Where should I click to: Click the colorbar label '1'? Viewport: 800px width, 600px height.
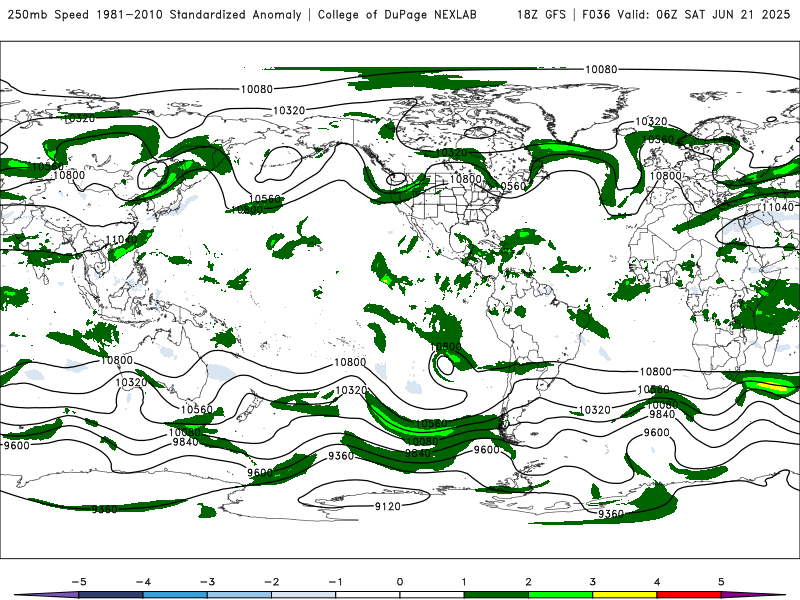(464, 582)
